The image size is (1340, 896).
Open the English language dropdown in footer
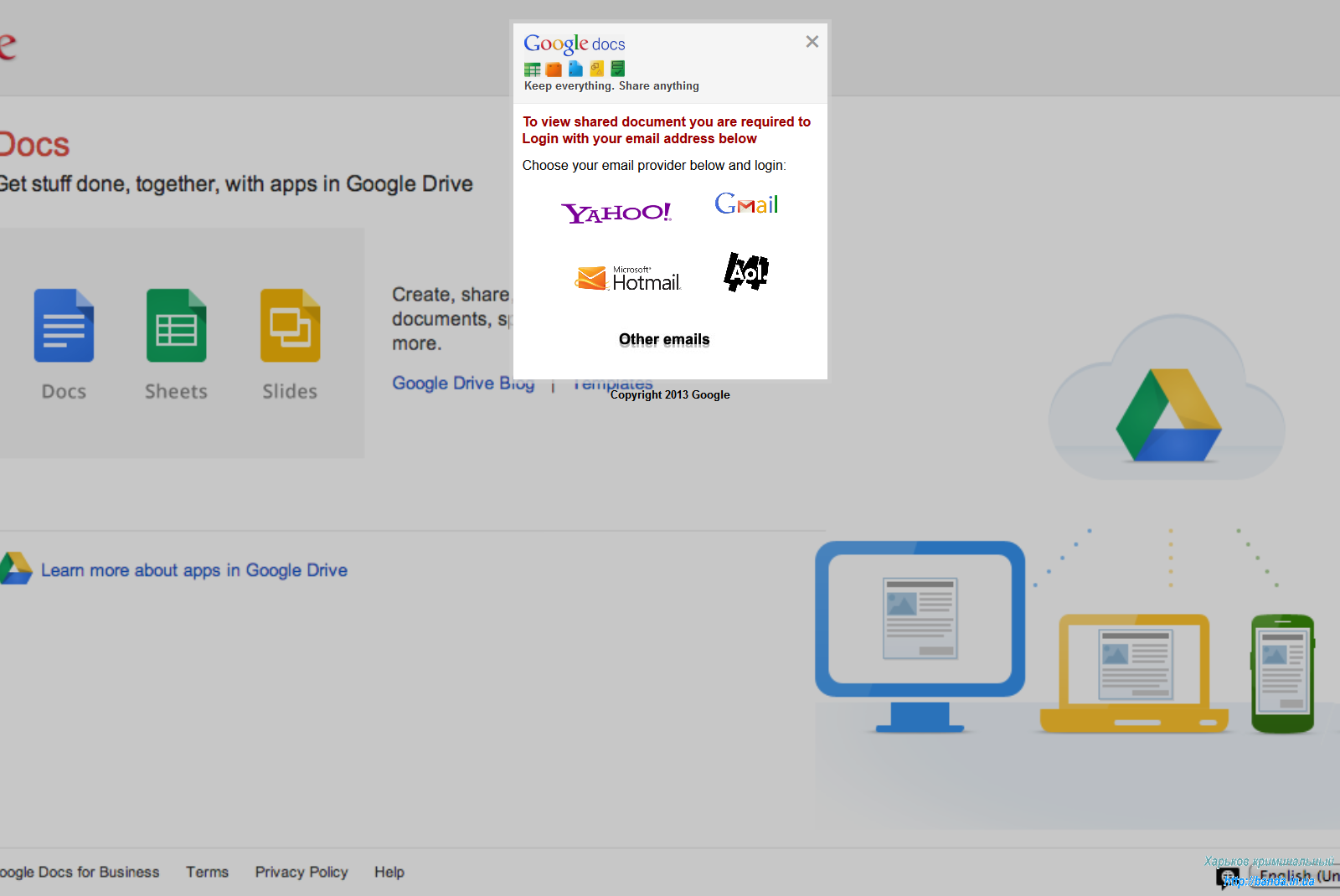click(1294, 877)
